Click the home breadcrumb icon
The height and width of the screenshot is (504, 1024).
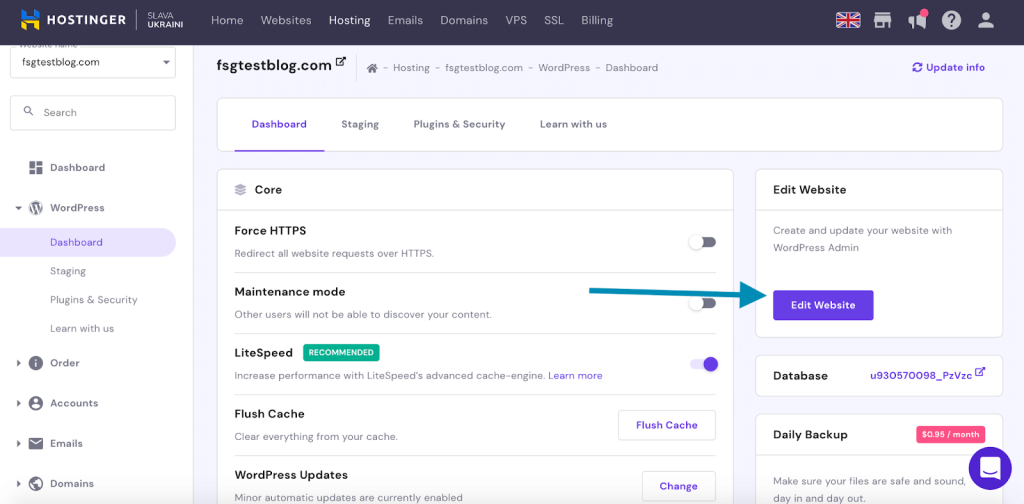tap(372, 68)
